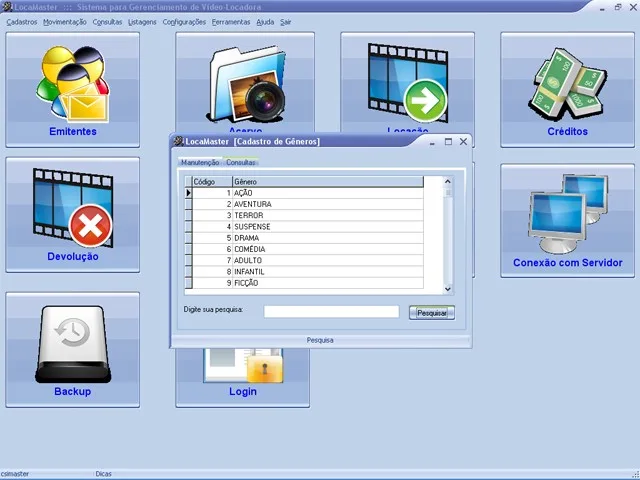This screenshot has height=480, width=640.
Task: Start the Backup drive icon
Action: (x=73, y=344)
